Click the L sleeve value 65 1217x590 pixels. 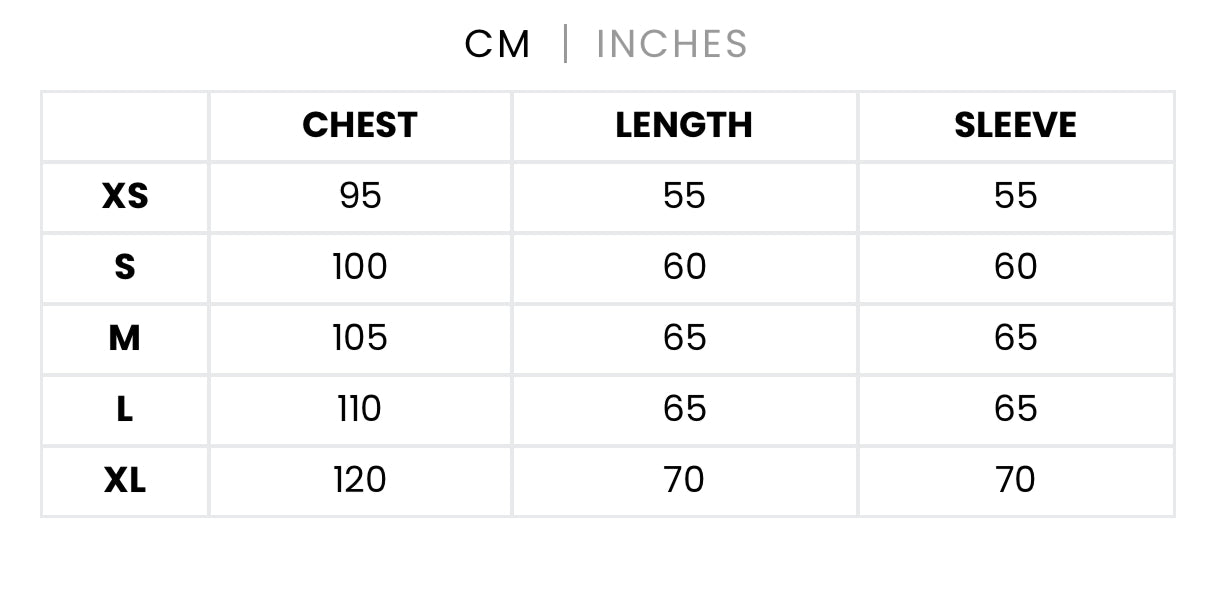[1015, 409]
